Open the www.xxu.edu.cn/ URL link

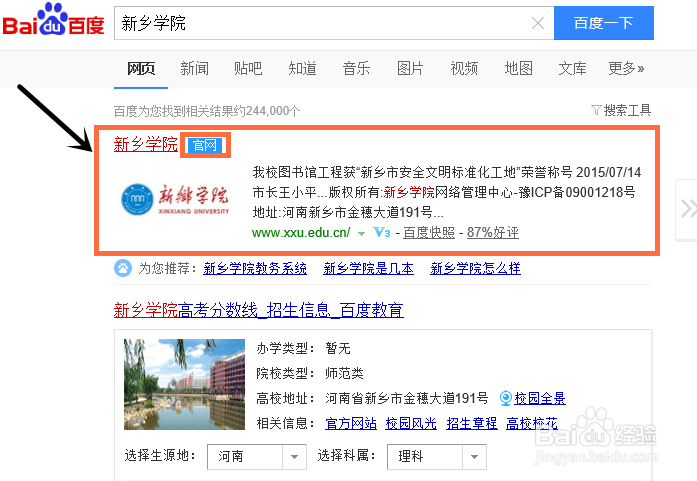[301, 232]
